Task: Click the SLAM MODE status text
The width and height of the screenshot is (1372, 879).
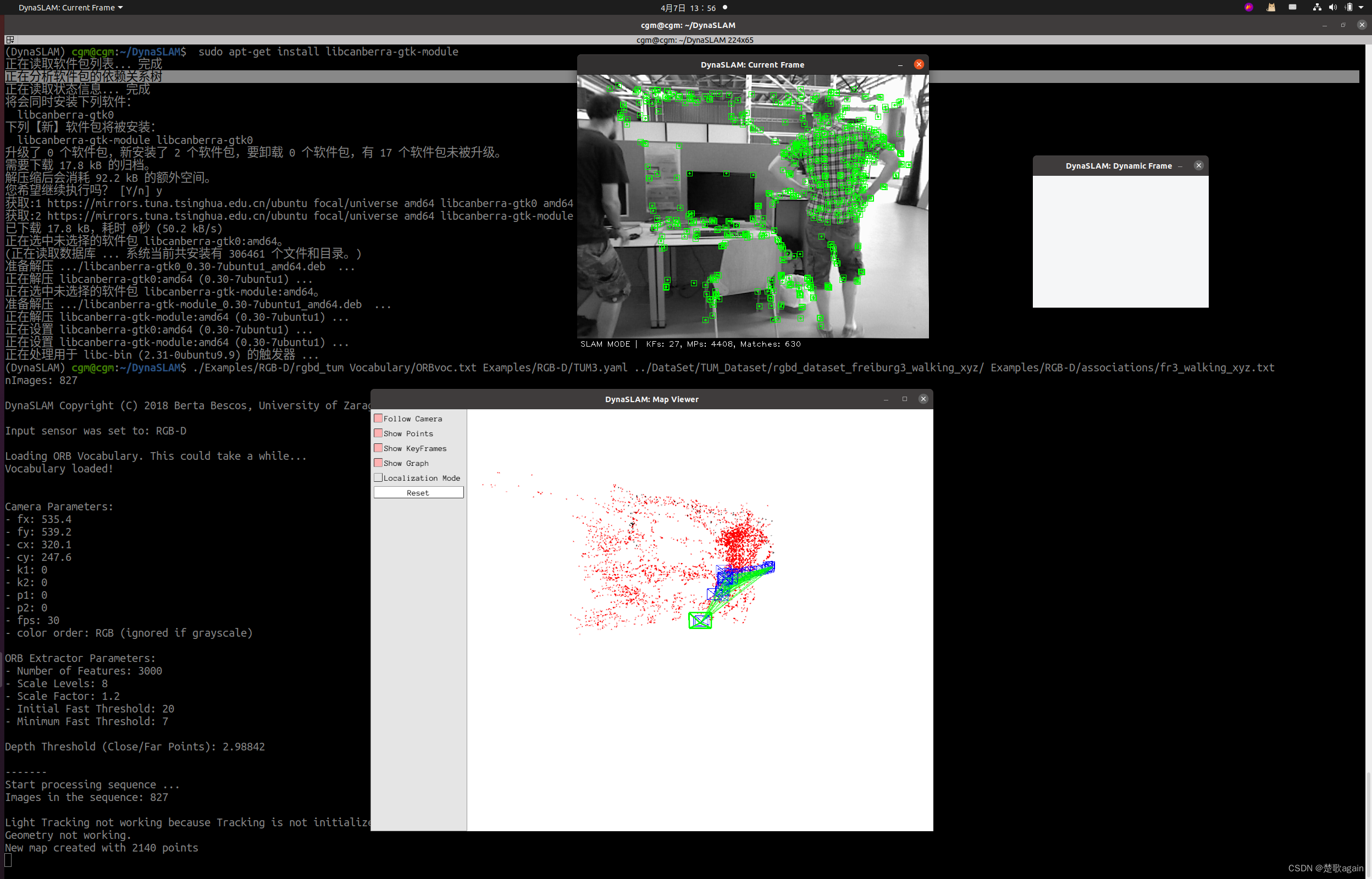Action: pos(605,344)
